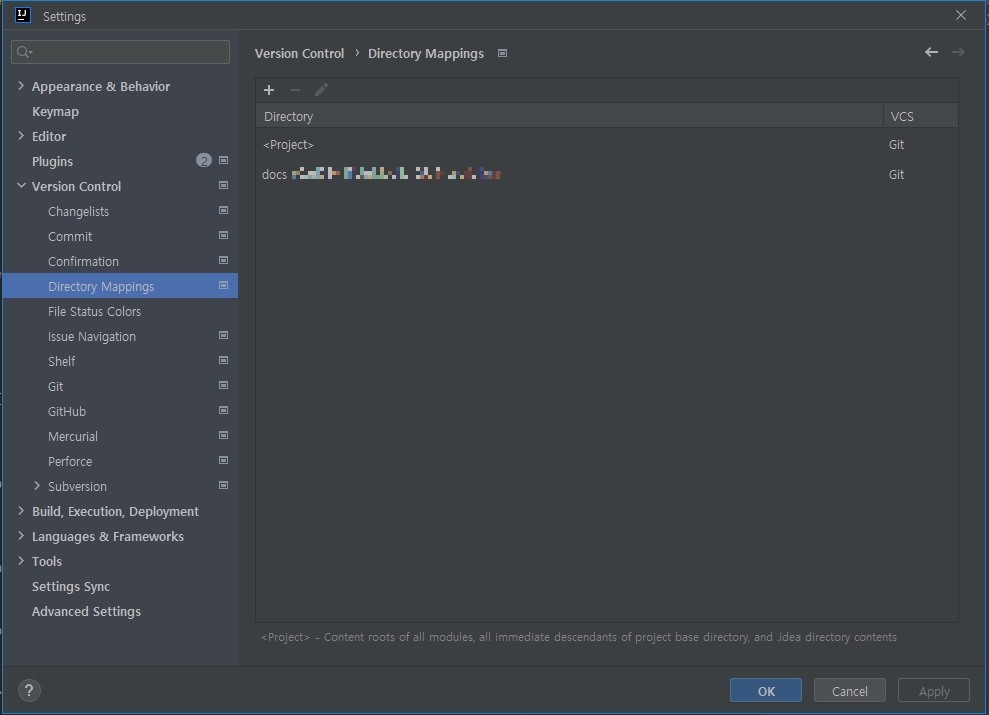Click the project-level icon on Confirmation row

223,260
